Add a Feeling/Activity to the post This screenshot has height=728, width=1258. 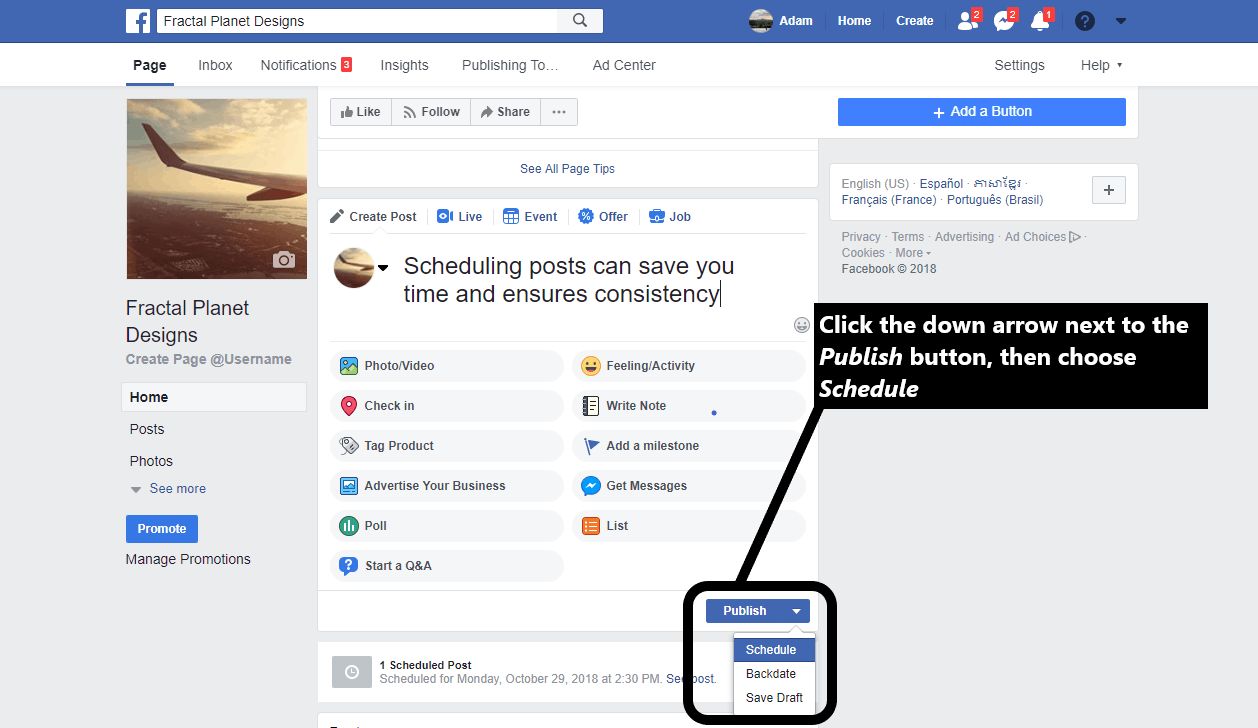point(689,366)
